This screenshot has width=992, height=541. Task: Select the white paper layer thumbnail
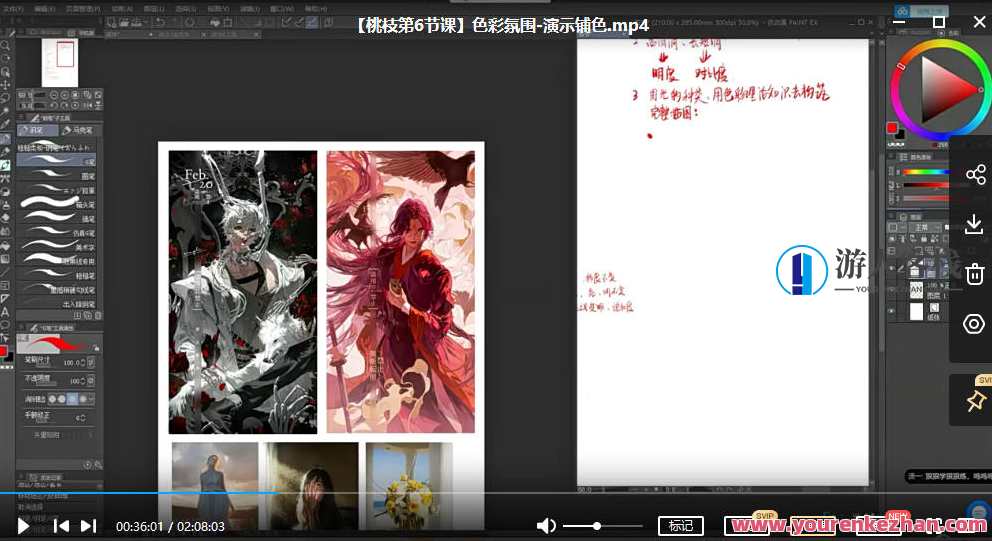coord(916,311)
